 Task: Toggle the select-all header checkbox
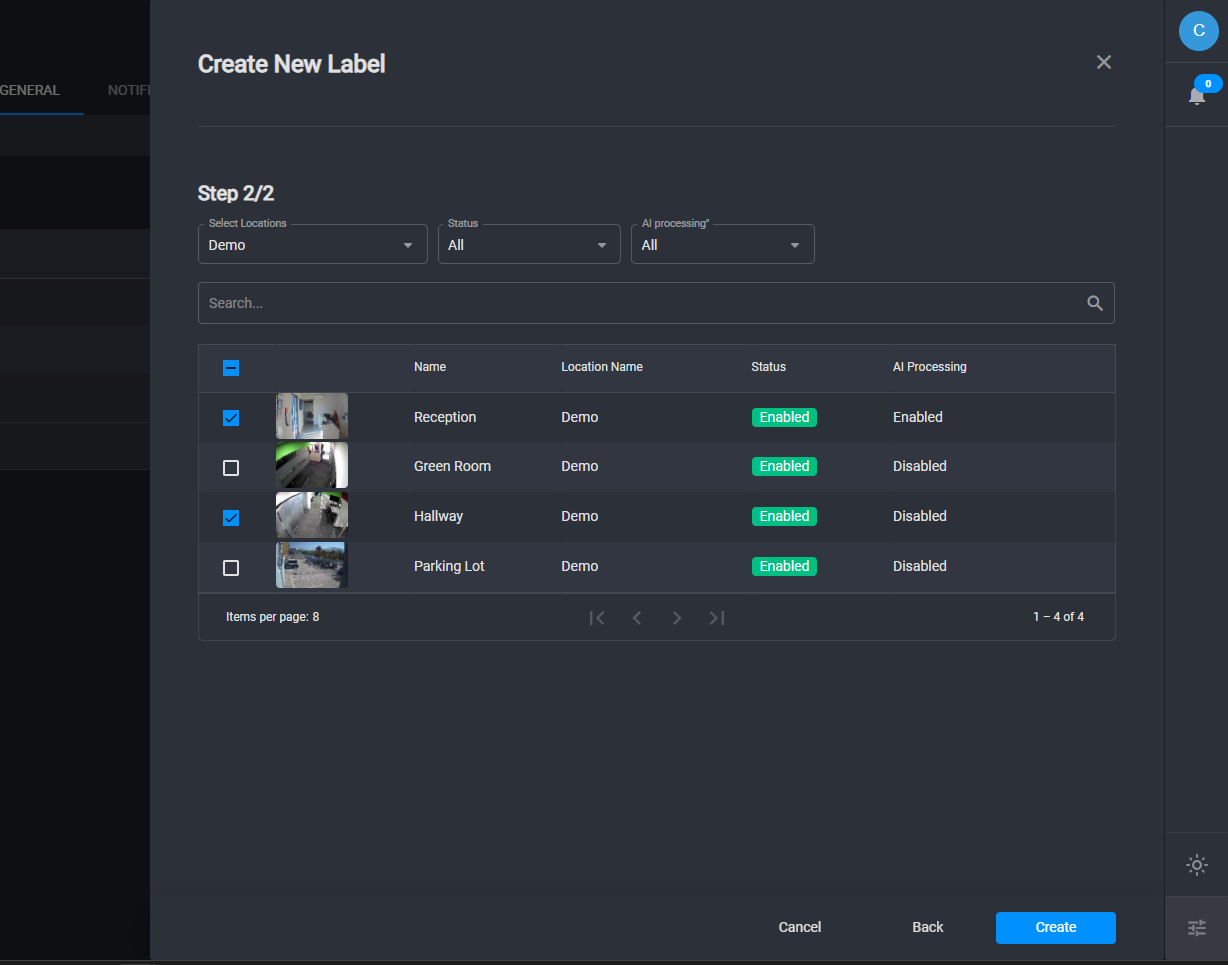pos(231,368)
